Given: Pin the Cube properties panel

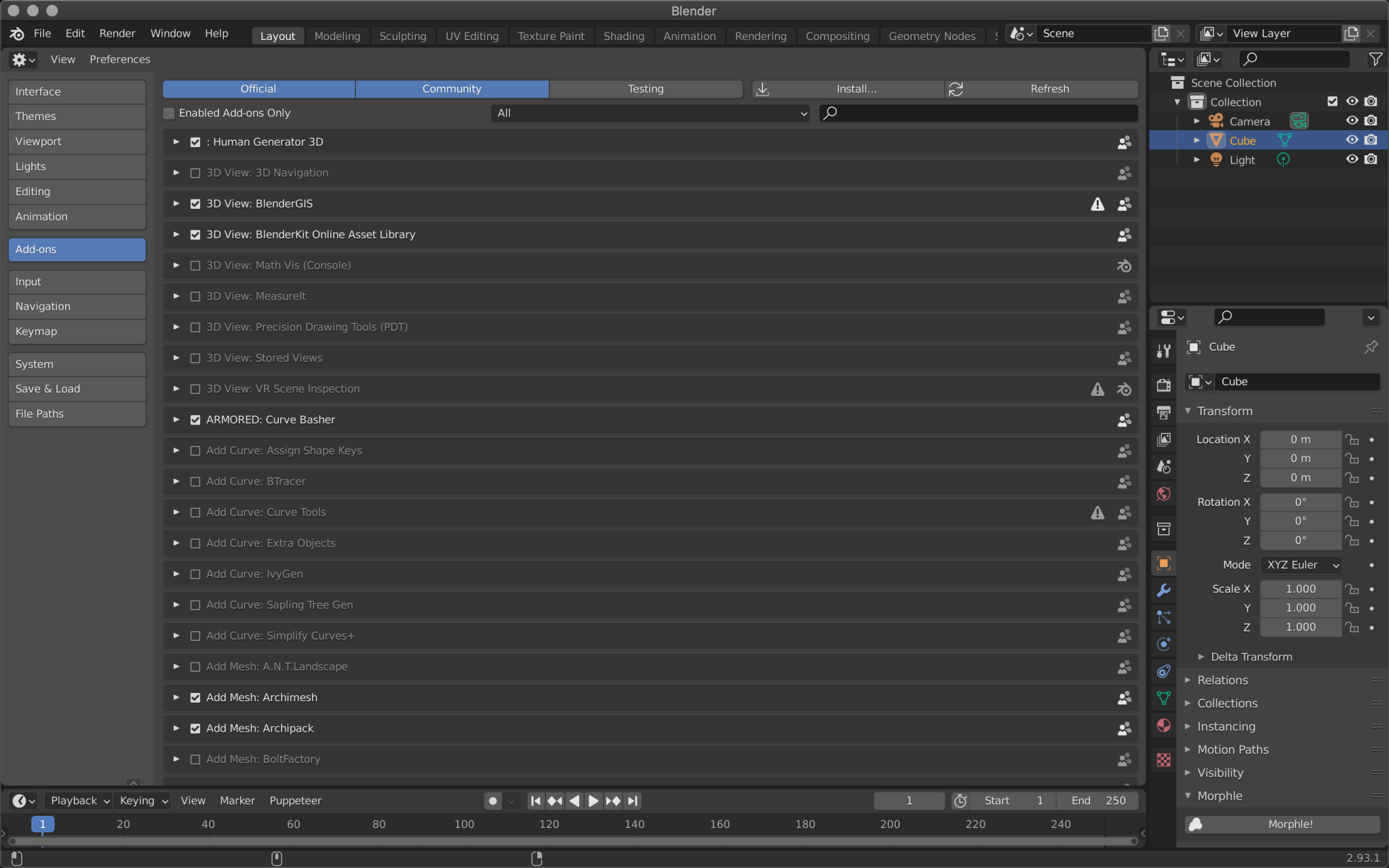Looking at the screenshot, I should click(x=1371, y=347).
